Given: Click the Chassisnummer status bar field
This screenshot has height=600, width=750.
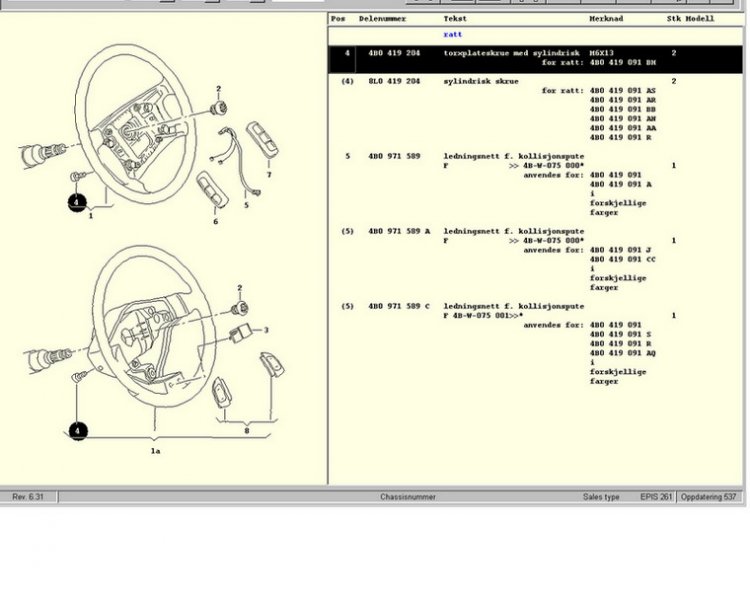Looking at the screenshot, I should click(x=407, y=497).
